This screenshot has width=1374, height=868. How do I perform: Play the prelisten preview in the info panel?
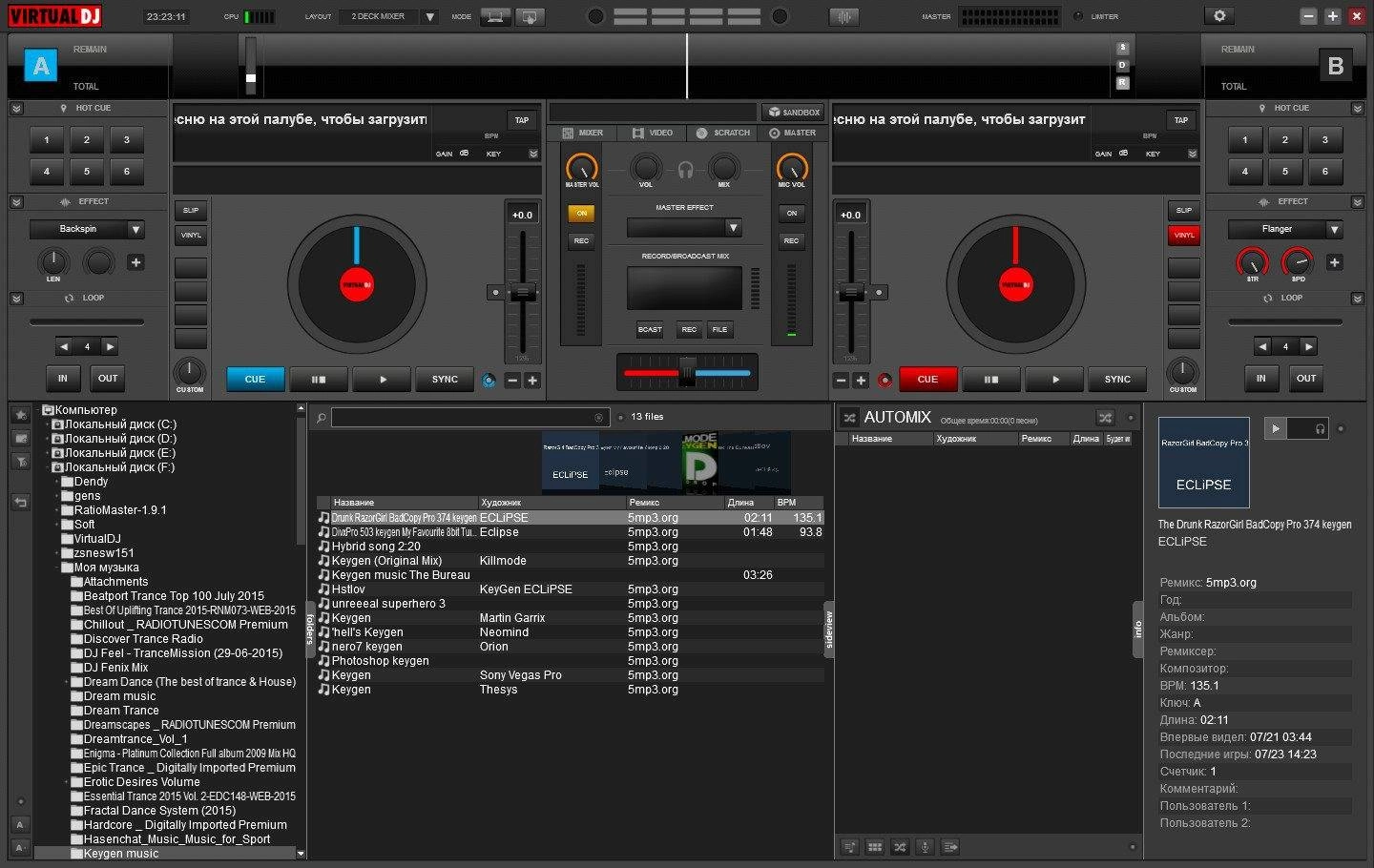click(x=1276, y=429)
